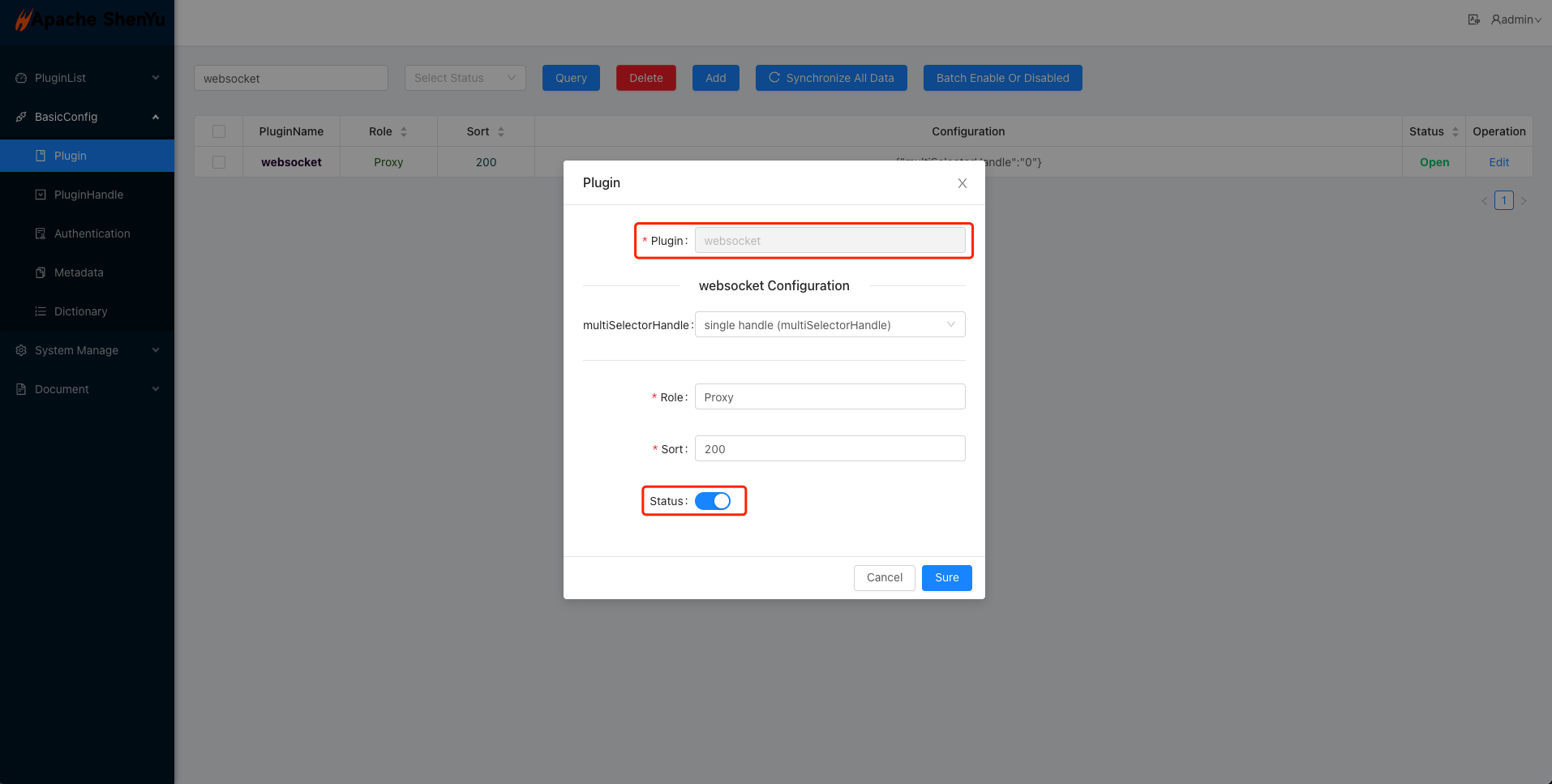This screenshot has width=1552, height=784.
Task: Toggle the Status switch off
Action: (713, 501)
